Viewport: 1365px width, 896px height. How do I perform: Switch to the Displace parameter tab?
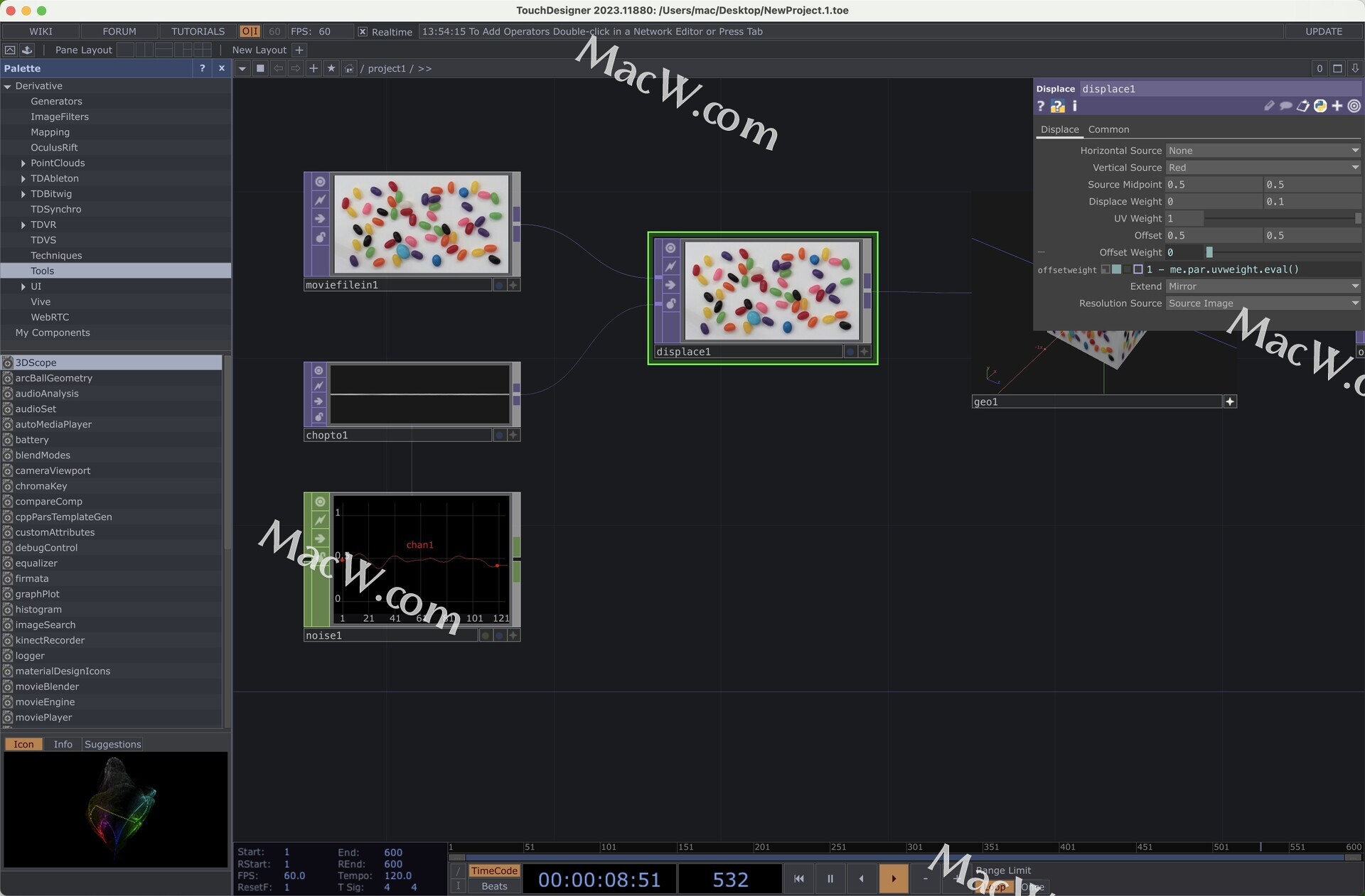[1059, 129]
